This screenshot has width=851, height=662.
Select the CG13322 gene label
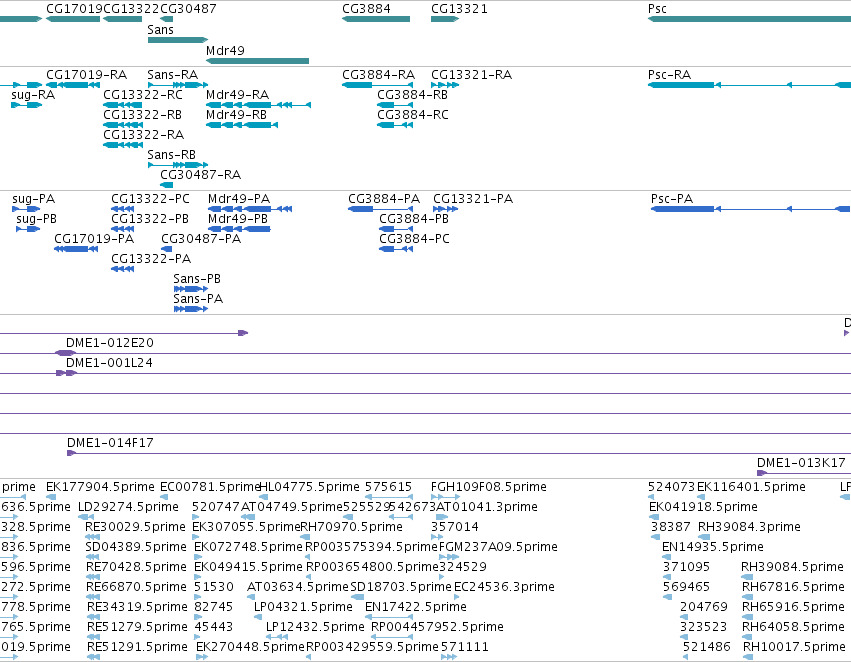[x=131, y=9]
